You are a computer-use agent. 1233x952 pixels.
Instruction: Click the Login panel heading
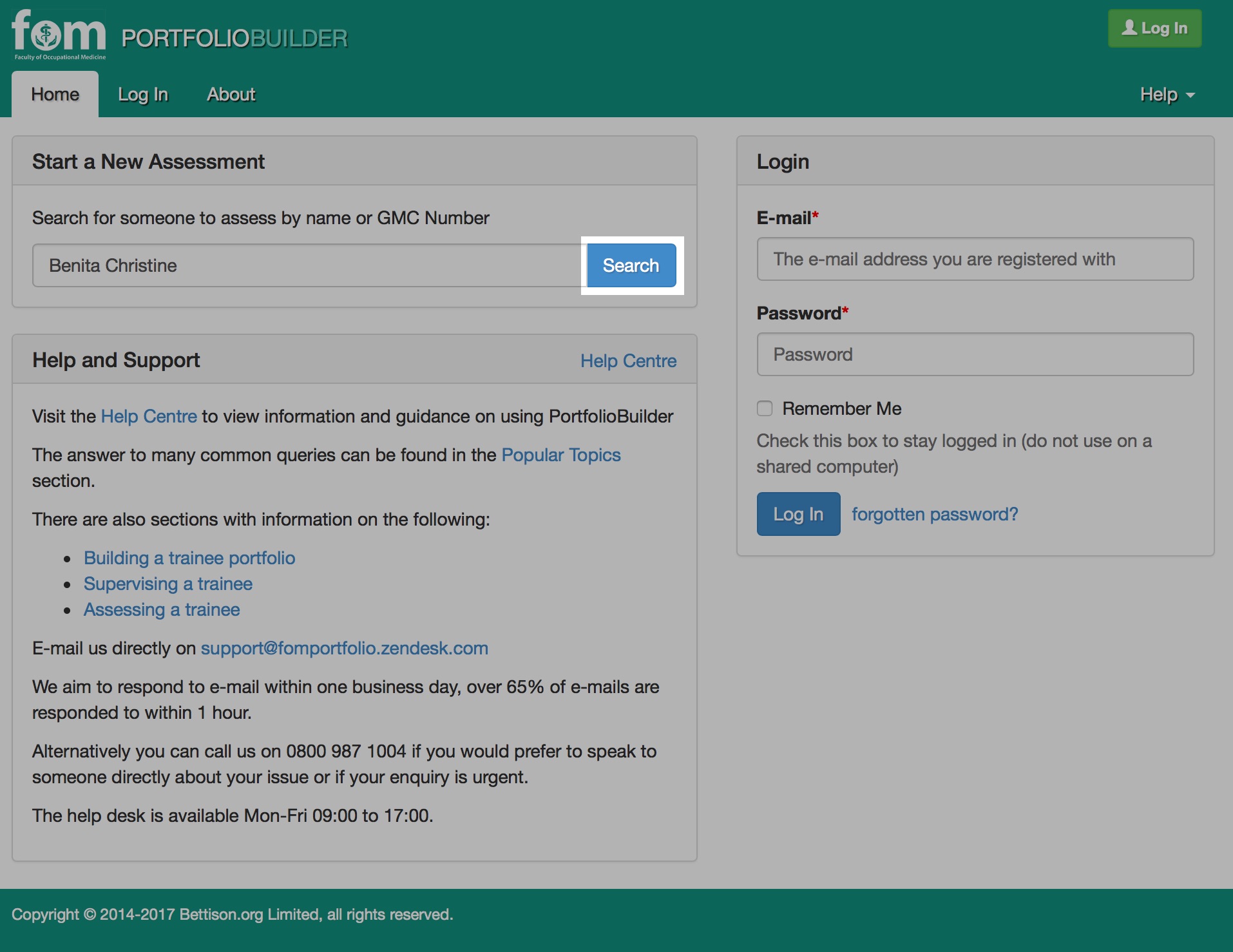(x=783, y=162)
